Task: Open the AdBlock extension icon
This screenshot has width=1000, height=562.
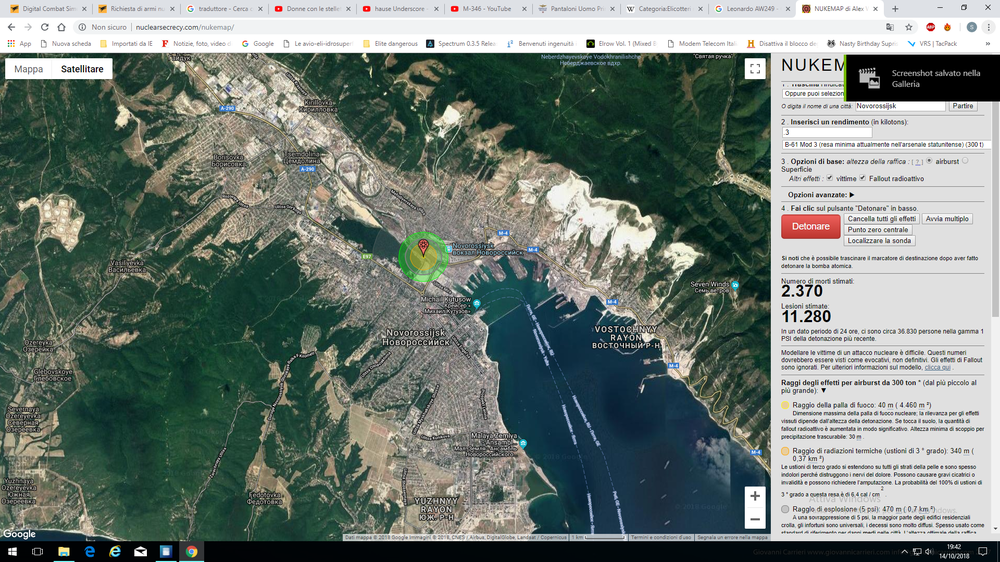Action: [930, 27]
